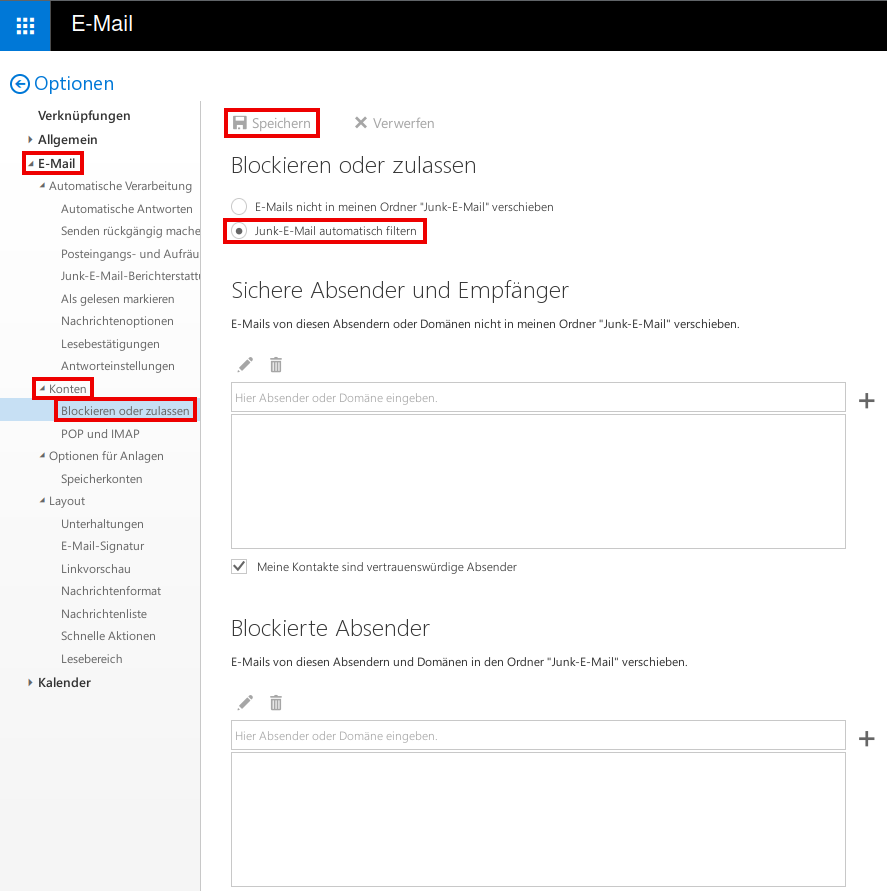Click the Verwerfen button
Screen dimensions: 887x891
(394, 123)
